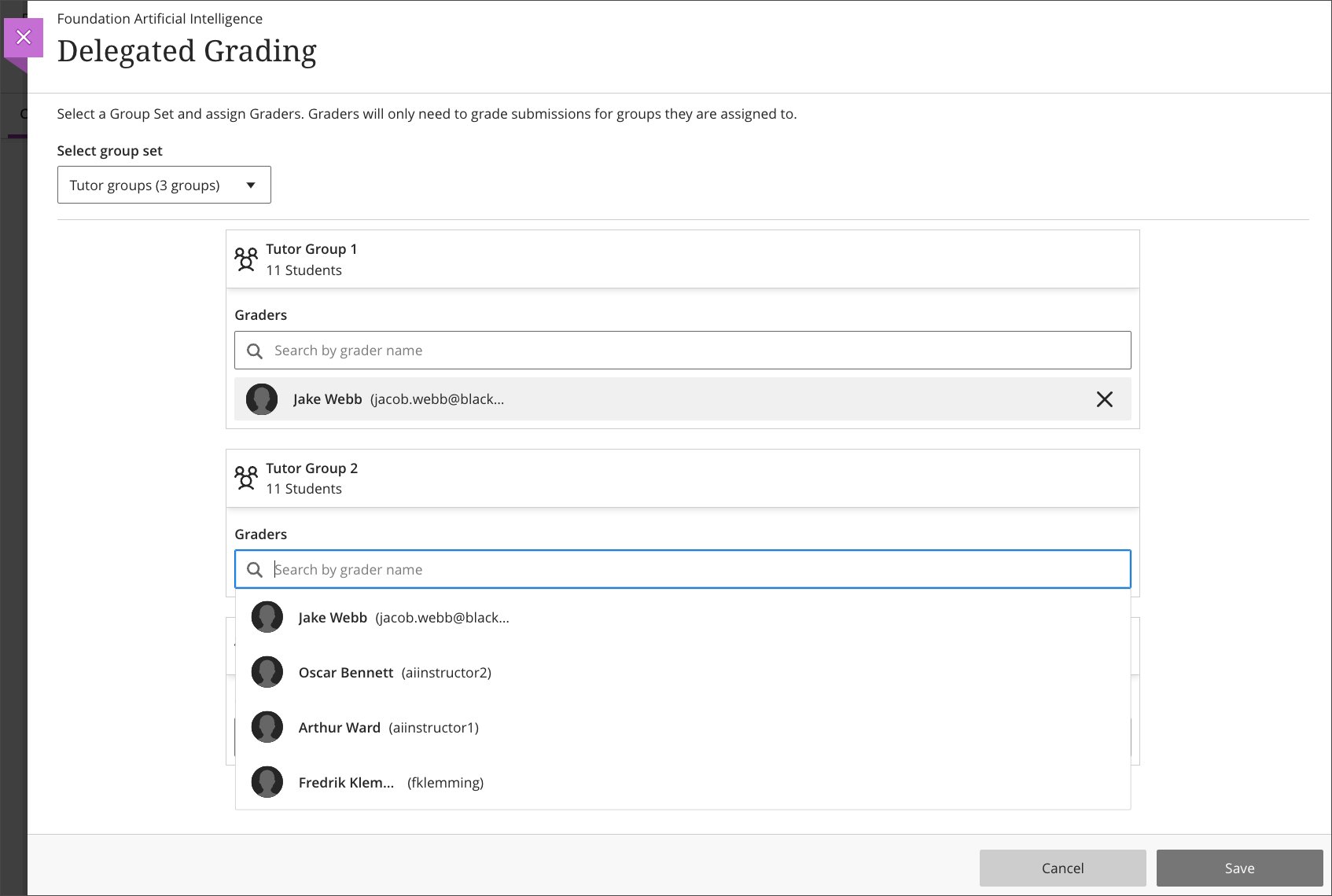Click the Tutor Group 2 group icon

[246, 478]
